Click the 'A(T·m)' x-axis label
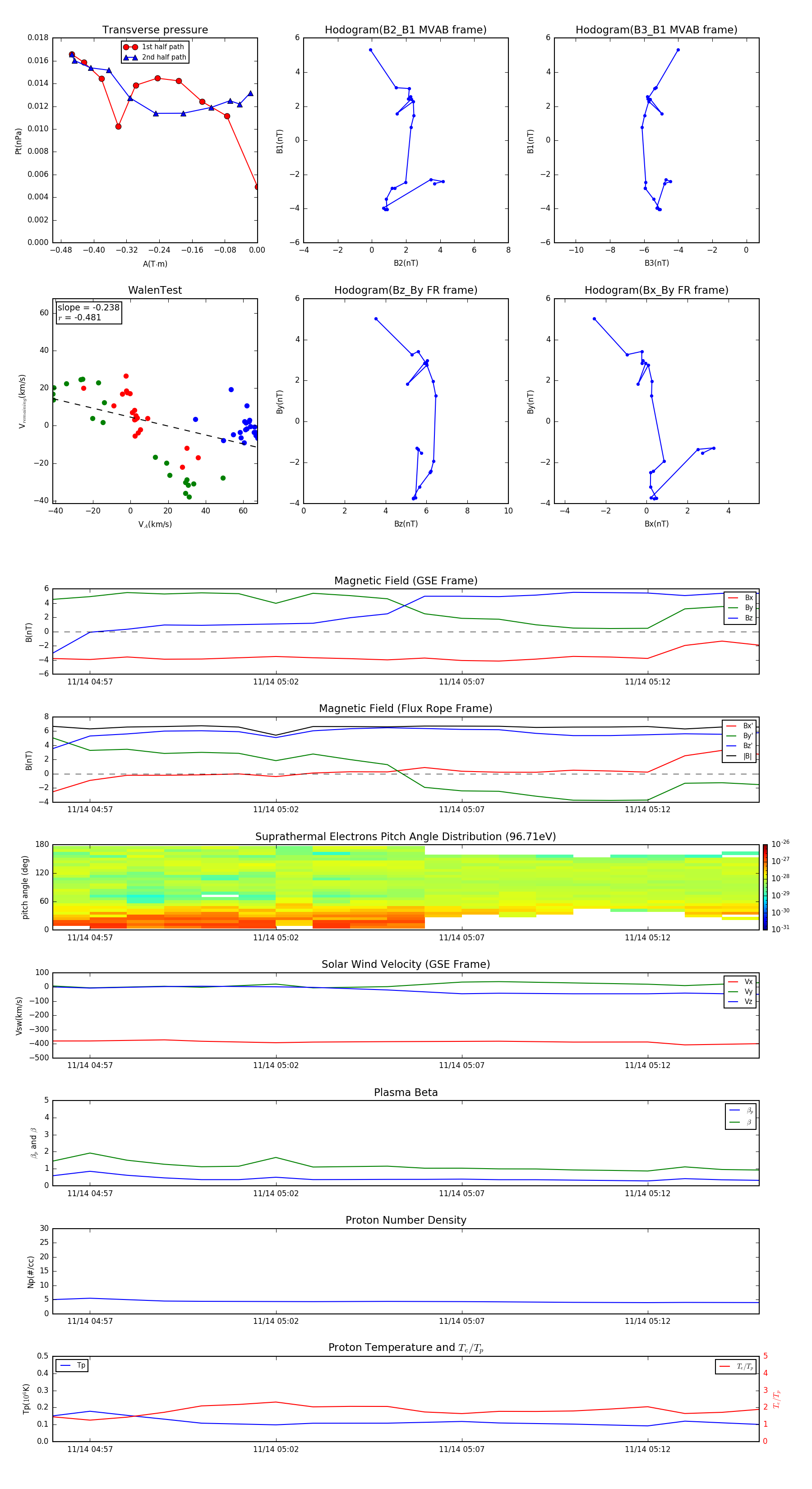 coord(155,264)
